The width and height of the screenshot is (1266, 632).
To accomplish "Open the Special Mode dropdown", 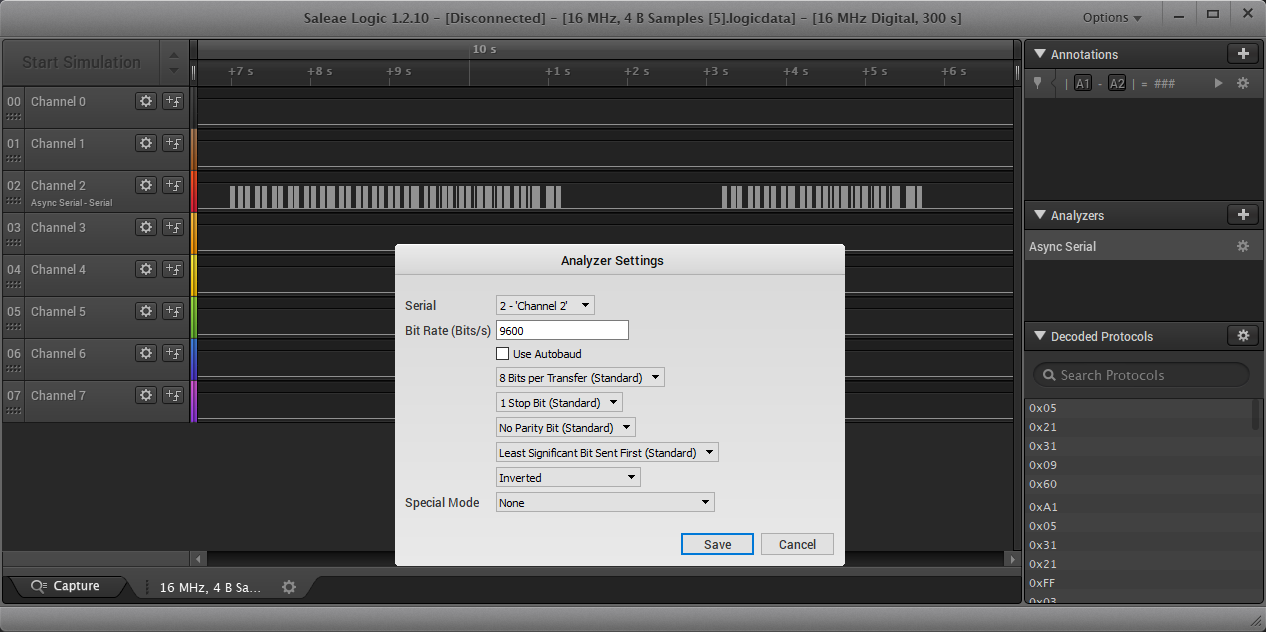I will coord(605,503).
